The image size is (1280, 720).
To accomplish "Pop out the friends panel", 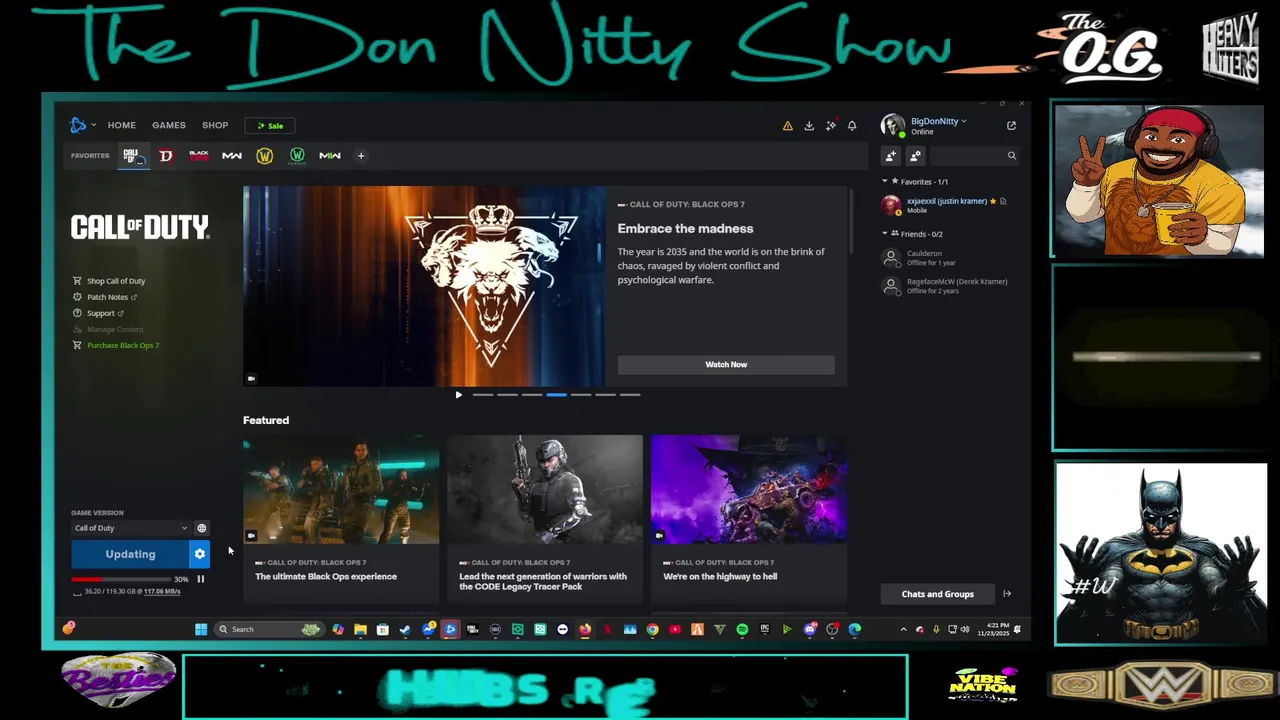I will [1011, 126].
